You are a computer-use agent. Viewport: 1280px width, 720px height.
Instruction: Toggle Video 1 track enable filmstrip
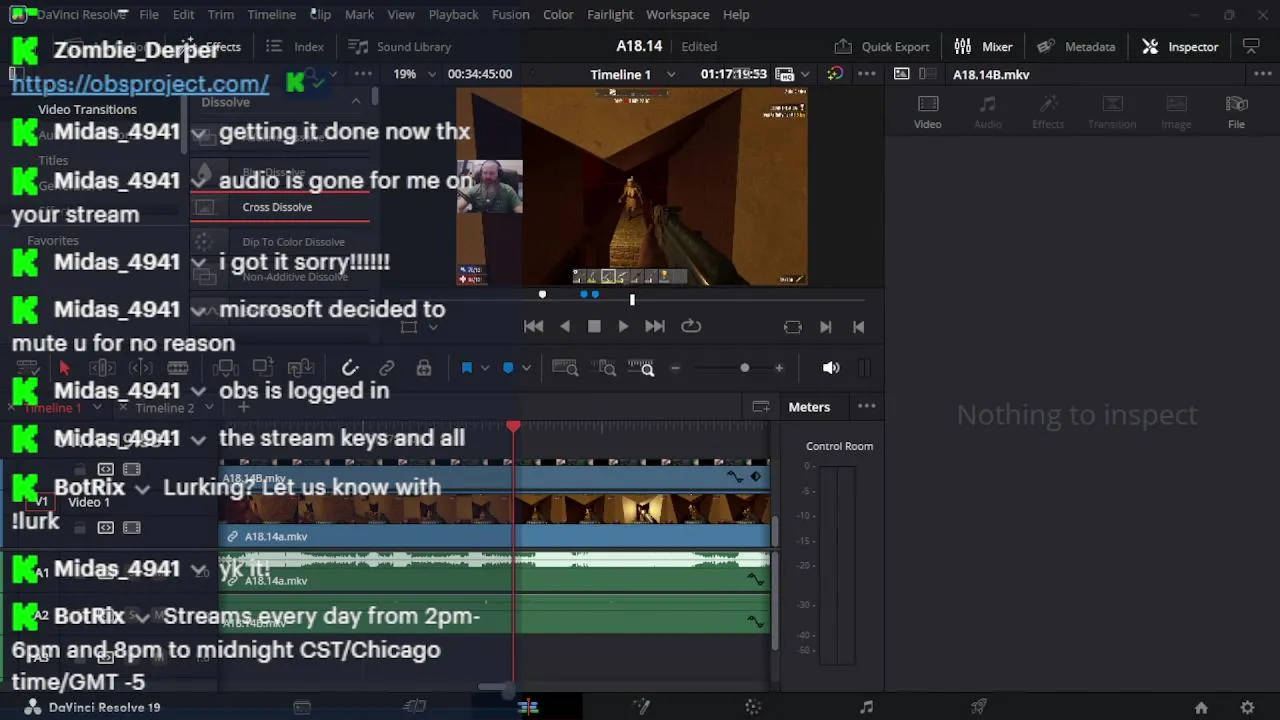point(131,527)
